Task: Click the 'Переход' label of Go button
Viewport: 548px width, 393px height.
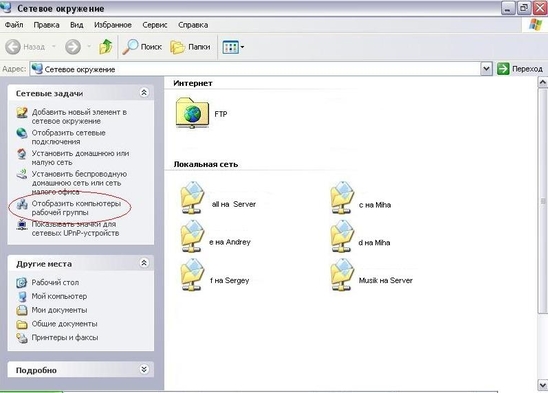Action: 527,69
